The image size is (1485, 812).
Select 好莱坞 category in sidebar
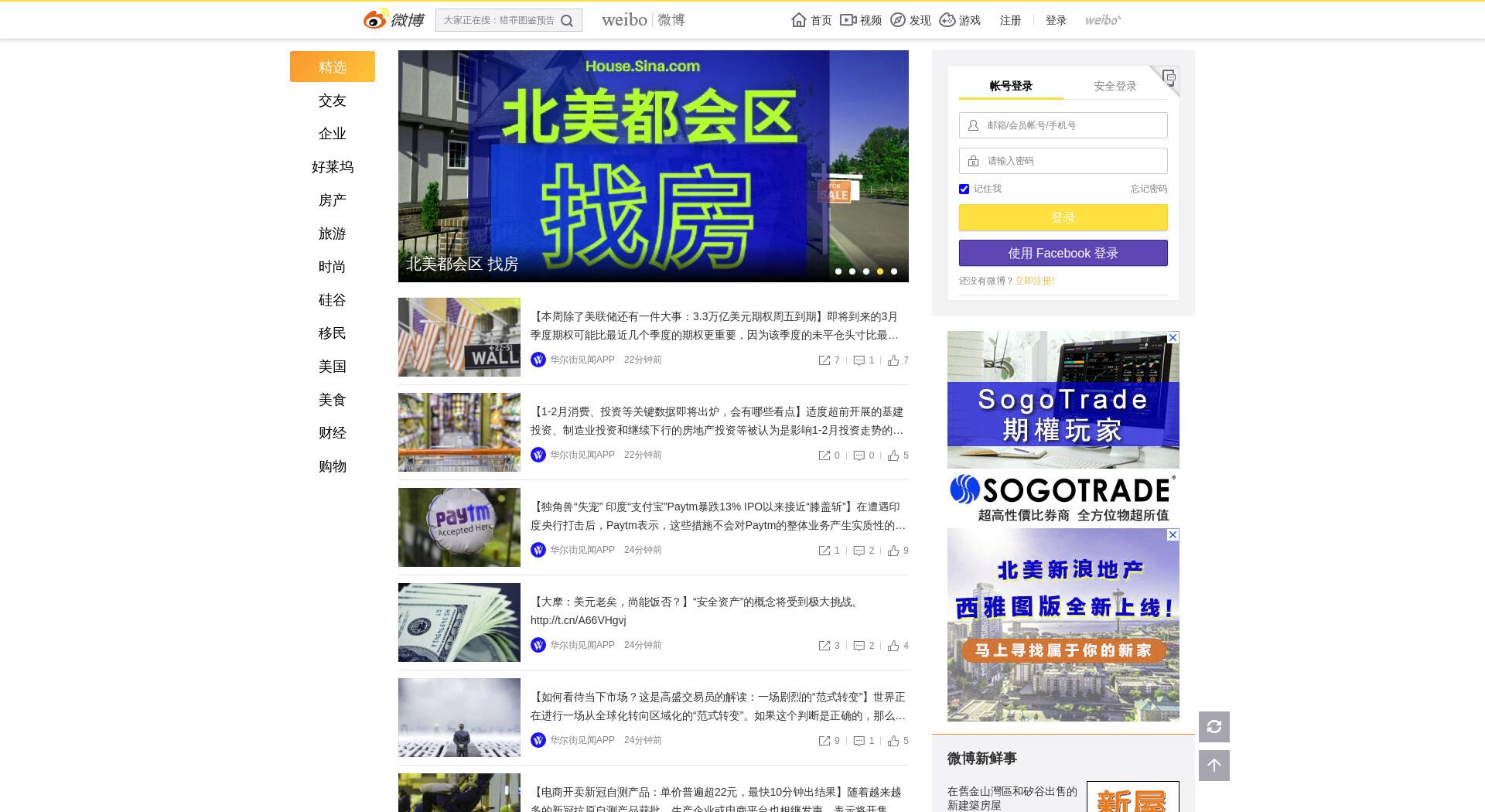tap(333, 167)
